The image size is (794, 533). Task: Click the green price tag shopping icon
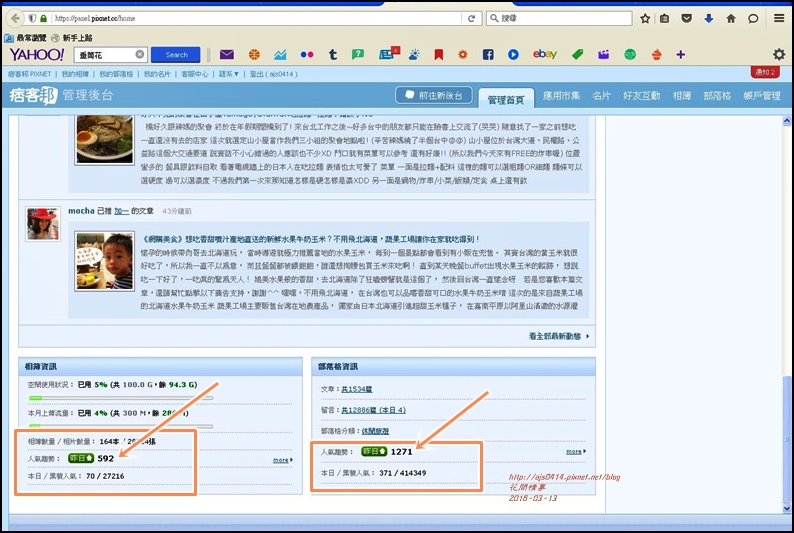[x=577, y=54]
